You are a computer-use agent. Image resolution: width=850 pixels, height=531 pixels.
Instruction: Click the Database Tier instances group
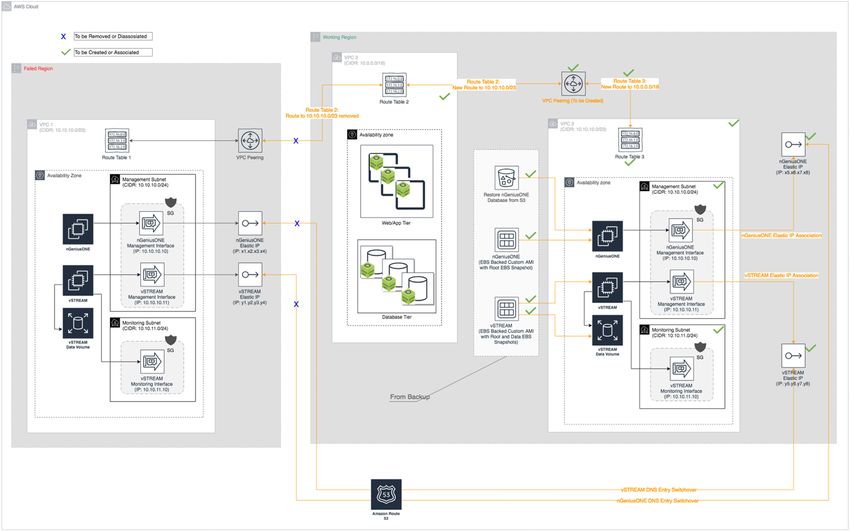pyautogui.click(x=396, y=276)
